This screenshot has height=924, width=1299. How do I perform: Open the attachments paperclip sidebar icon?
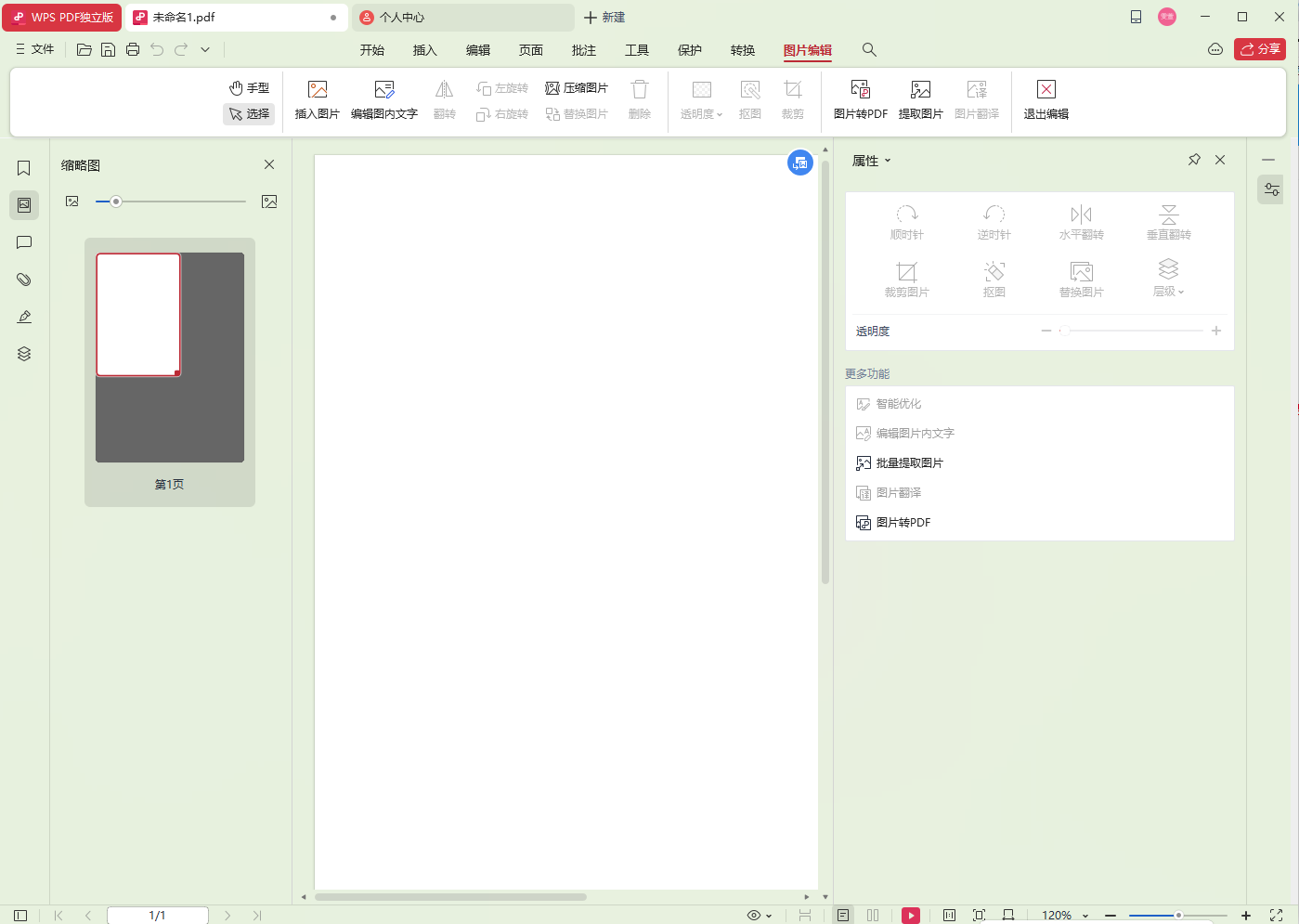pos(24,280)
